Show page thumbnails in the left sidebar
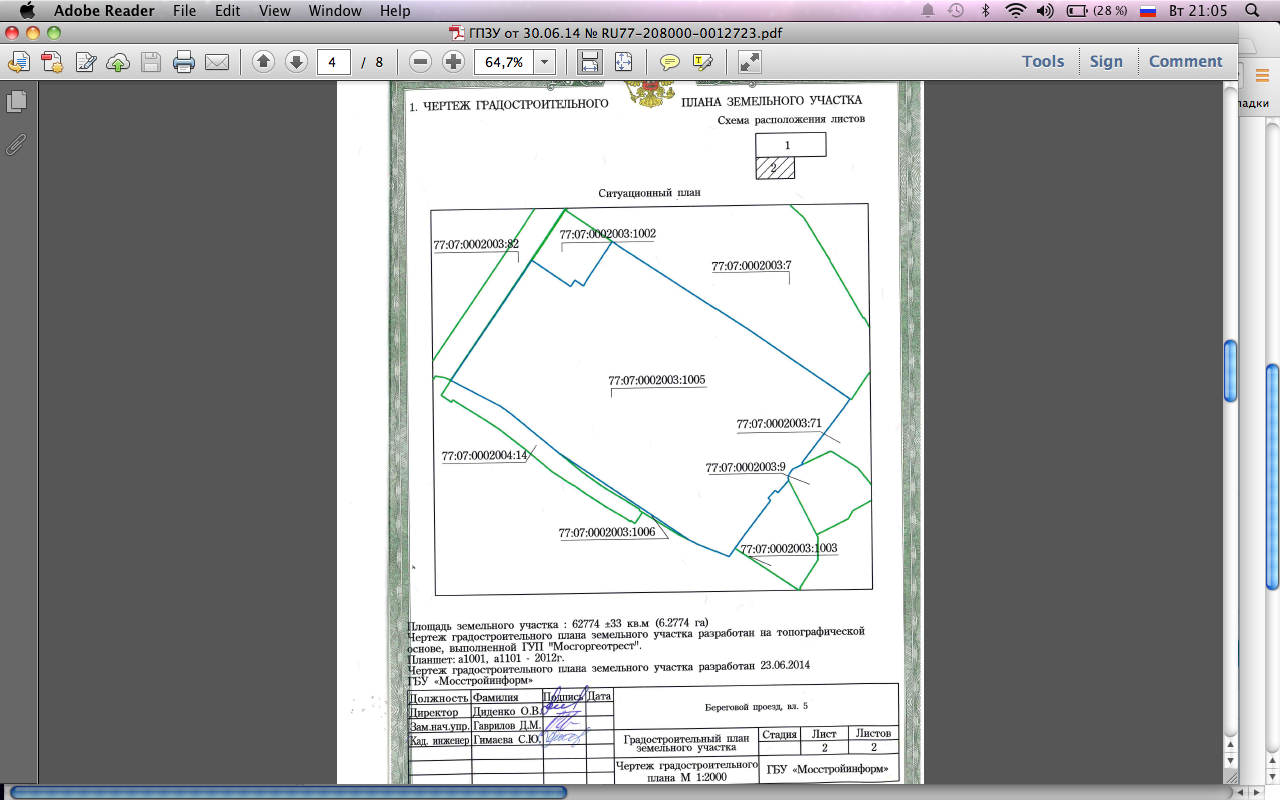 point(17,102)
